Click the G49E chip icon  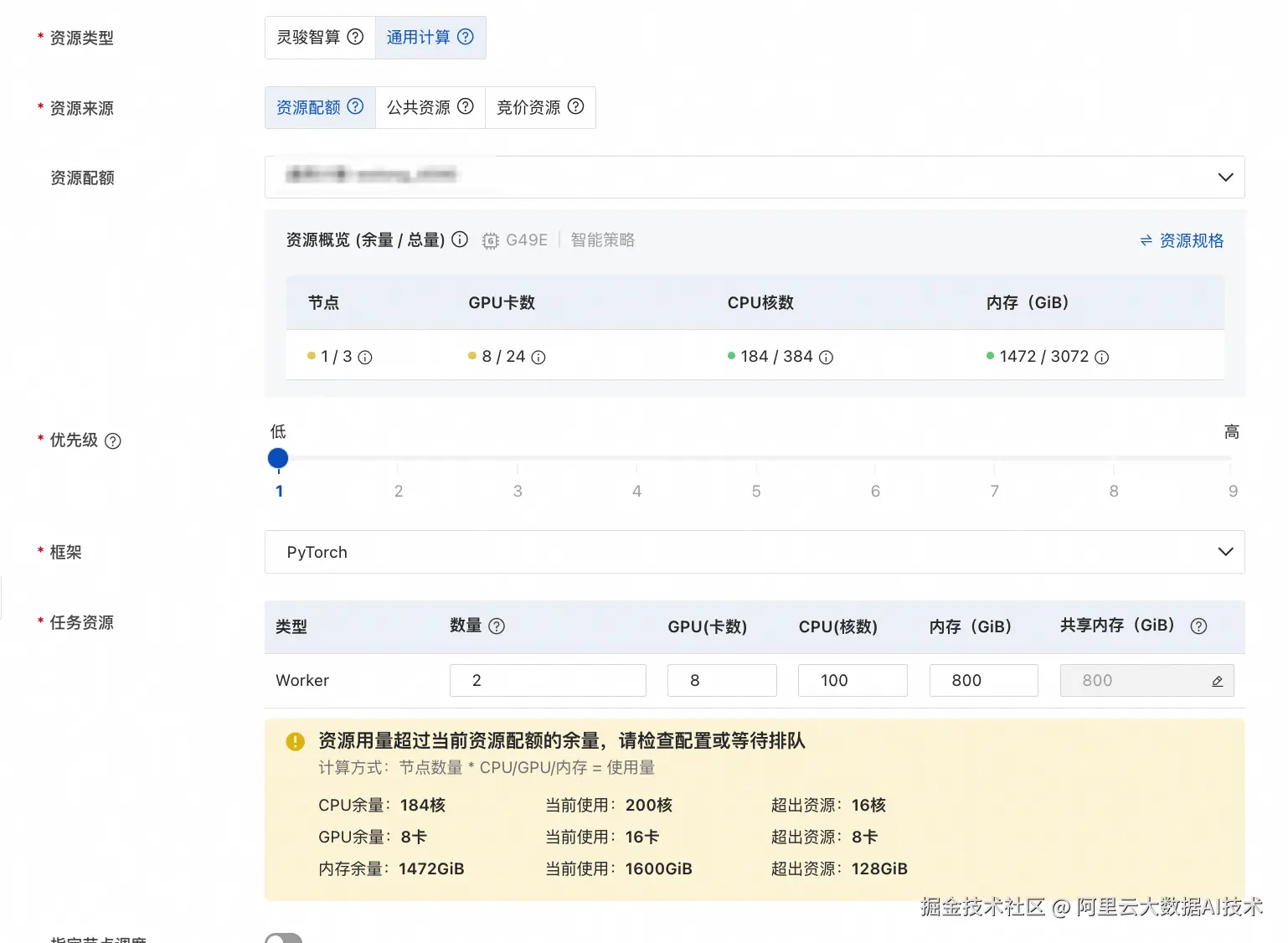tap(491, 240)
